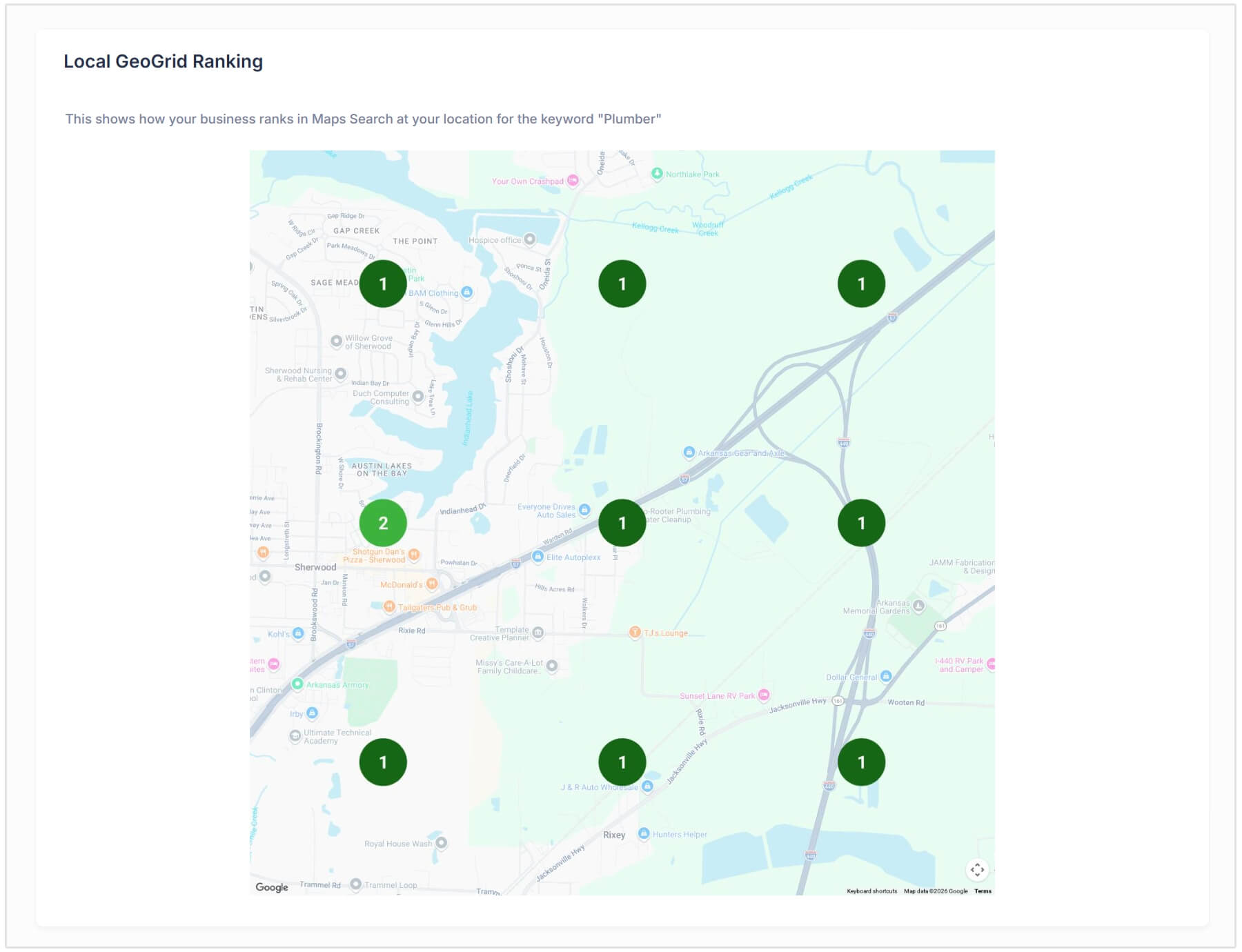Click Map data ©2026 Google text

(x=936, y=891)
